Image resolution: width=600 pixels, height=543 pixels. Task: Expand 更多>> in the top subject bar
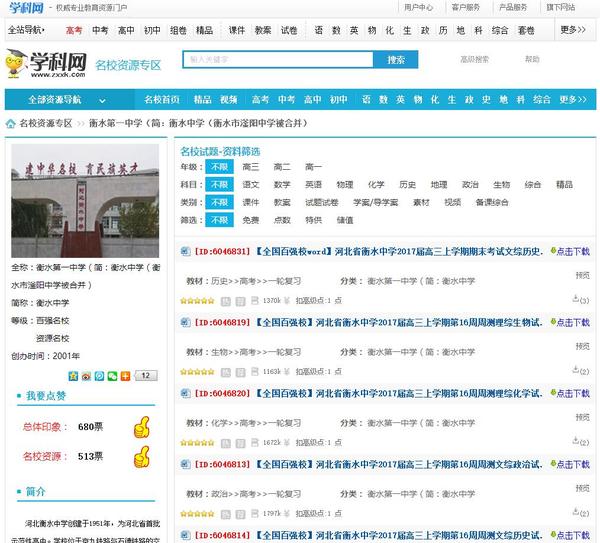572,30
